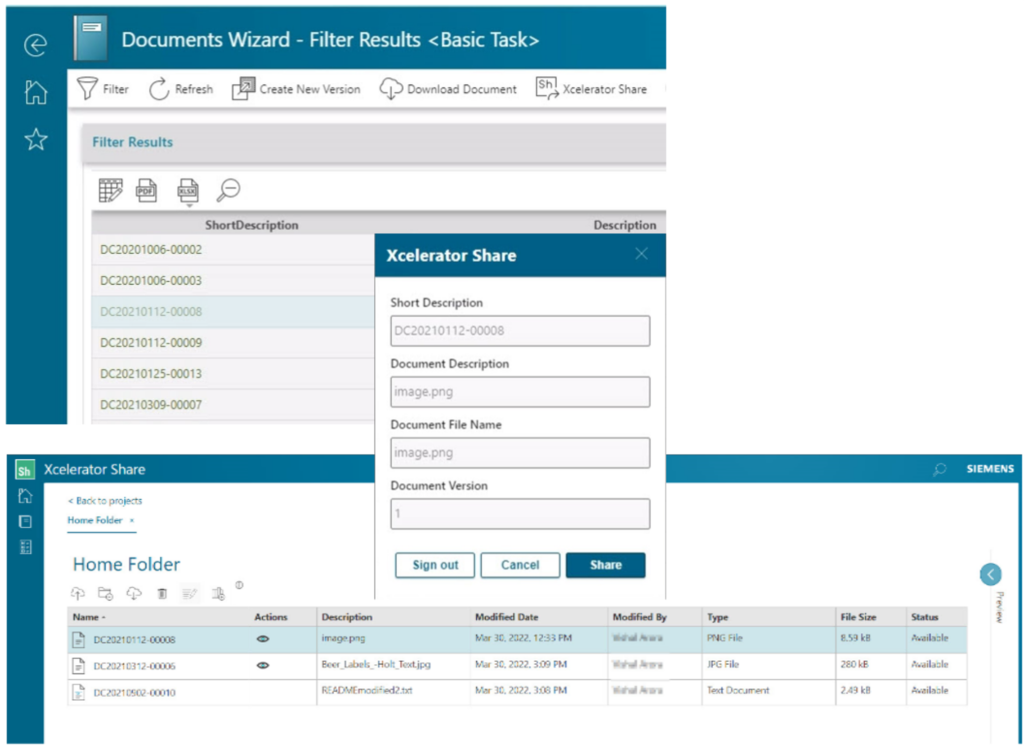Open file DC20210502-00010
This screenshot has height=746, width=1024.
click(x=135, y=692)
